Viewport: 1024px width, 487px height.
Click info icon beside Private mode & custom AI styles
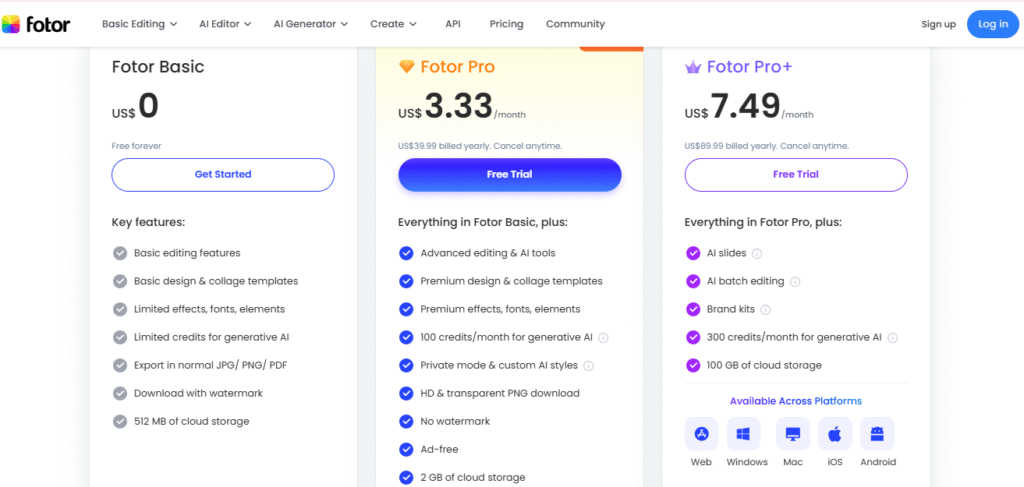click(588, 366)
